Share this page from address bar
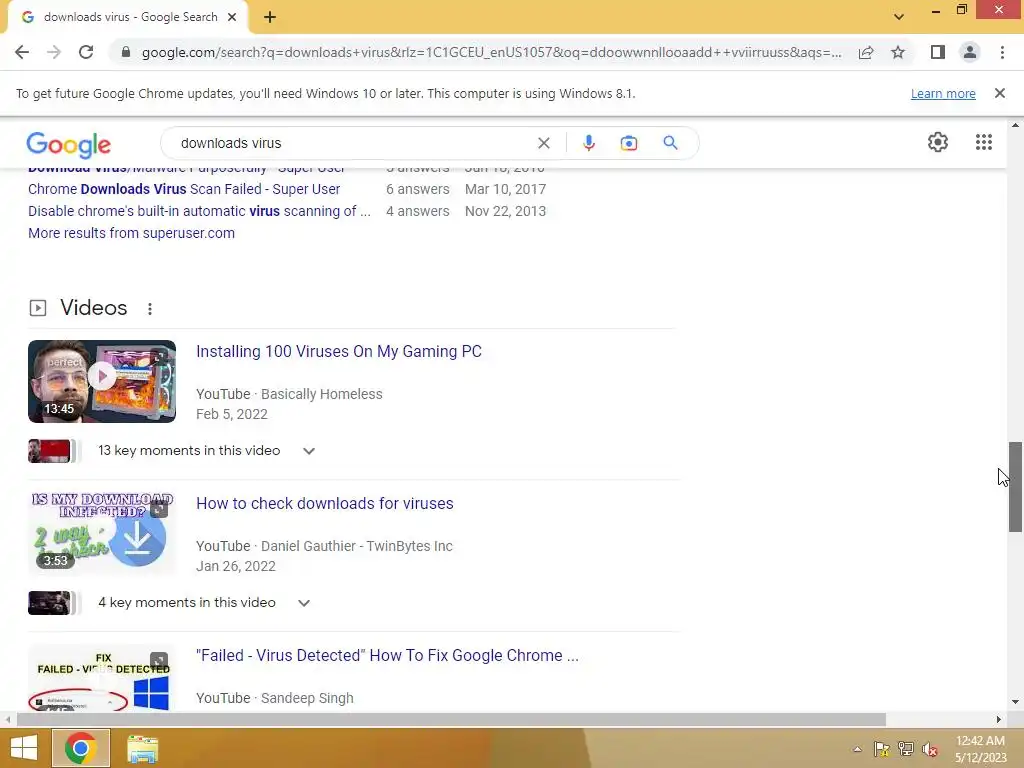 click(866, 52)
